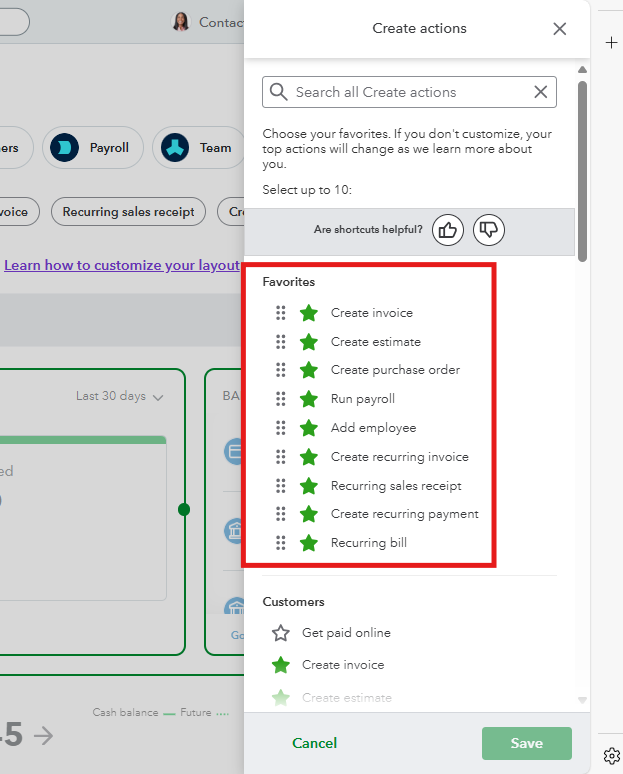
Task: Click the Customers section heading
Action: 293,602
